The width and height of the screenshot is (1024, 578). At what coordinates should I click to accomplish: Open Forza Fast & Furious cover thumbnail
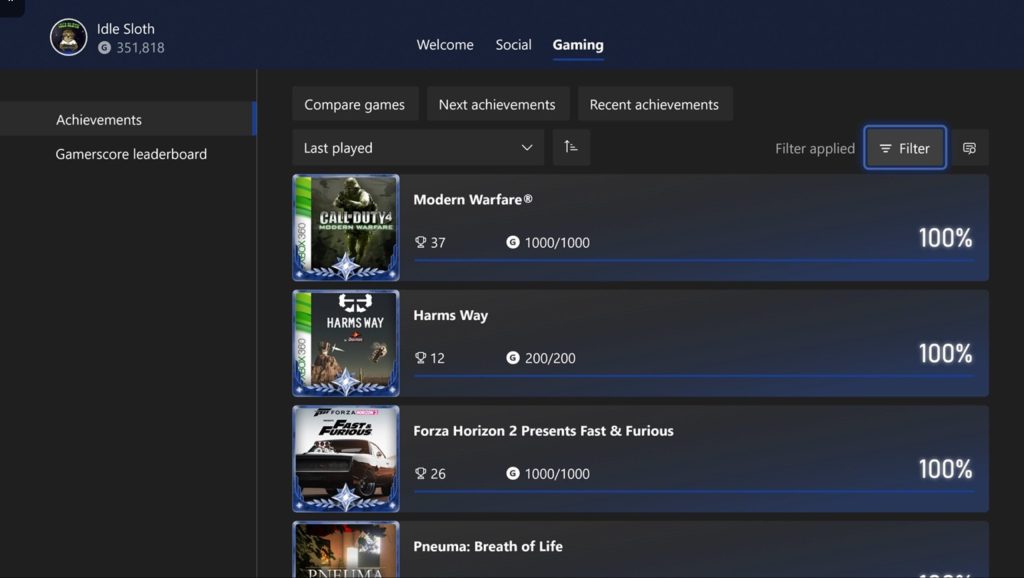tap(346, 458)
